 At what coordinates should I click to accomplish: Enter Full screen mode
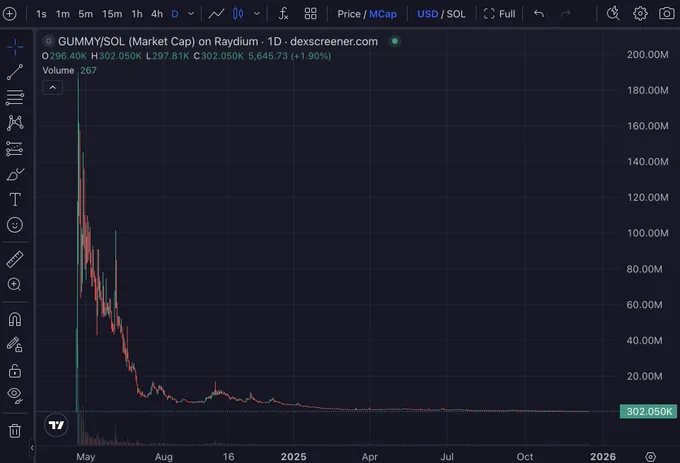click(500, 14)
